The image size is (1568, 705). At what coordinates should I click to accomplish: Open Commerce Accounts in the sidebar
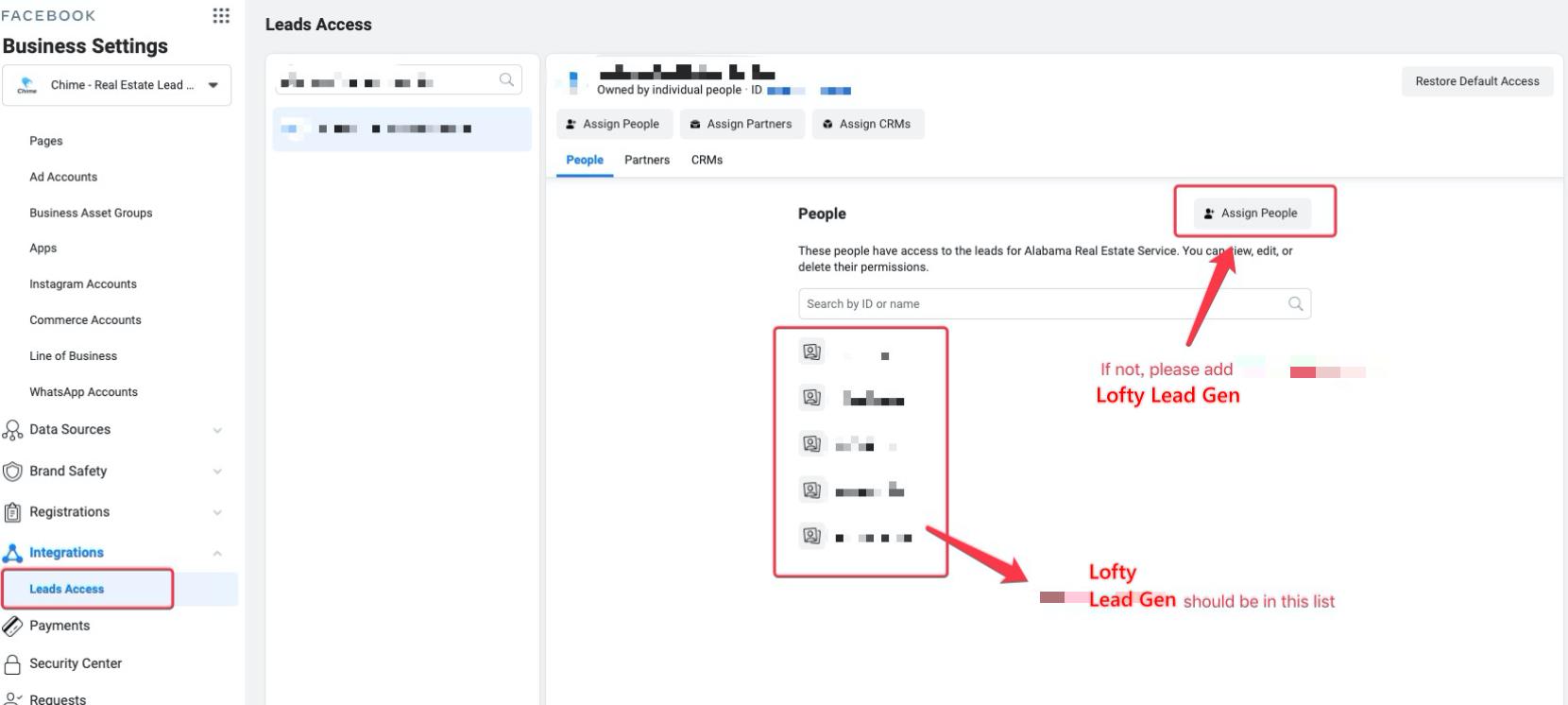click(85, 319)
